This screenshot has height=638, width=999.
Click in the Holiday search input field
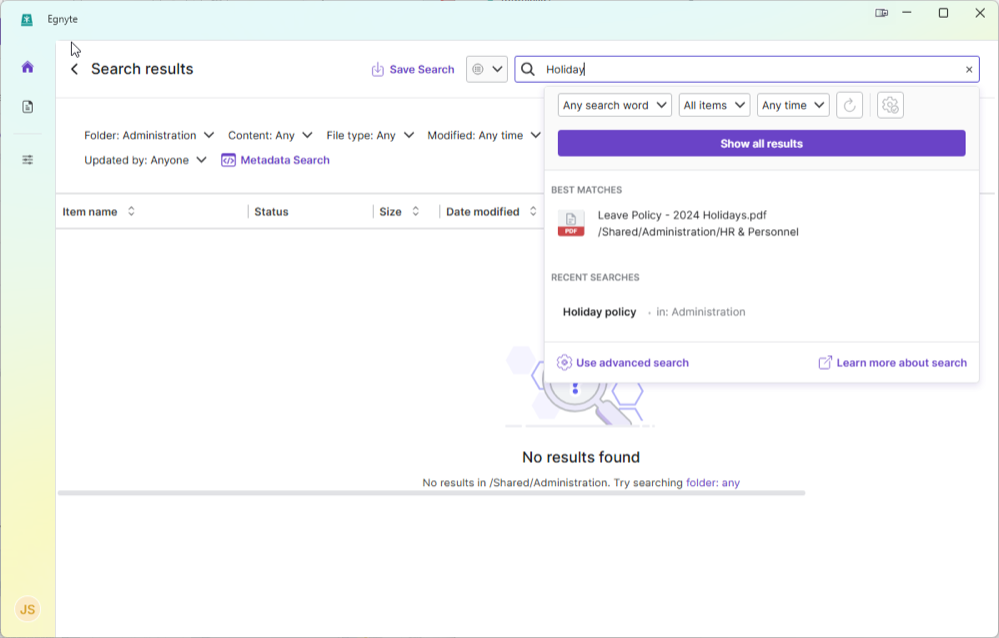click(750, 69)
